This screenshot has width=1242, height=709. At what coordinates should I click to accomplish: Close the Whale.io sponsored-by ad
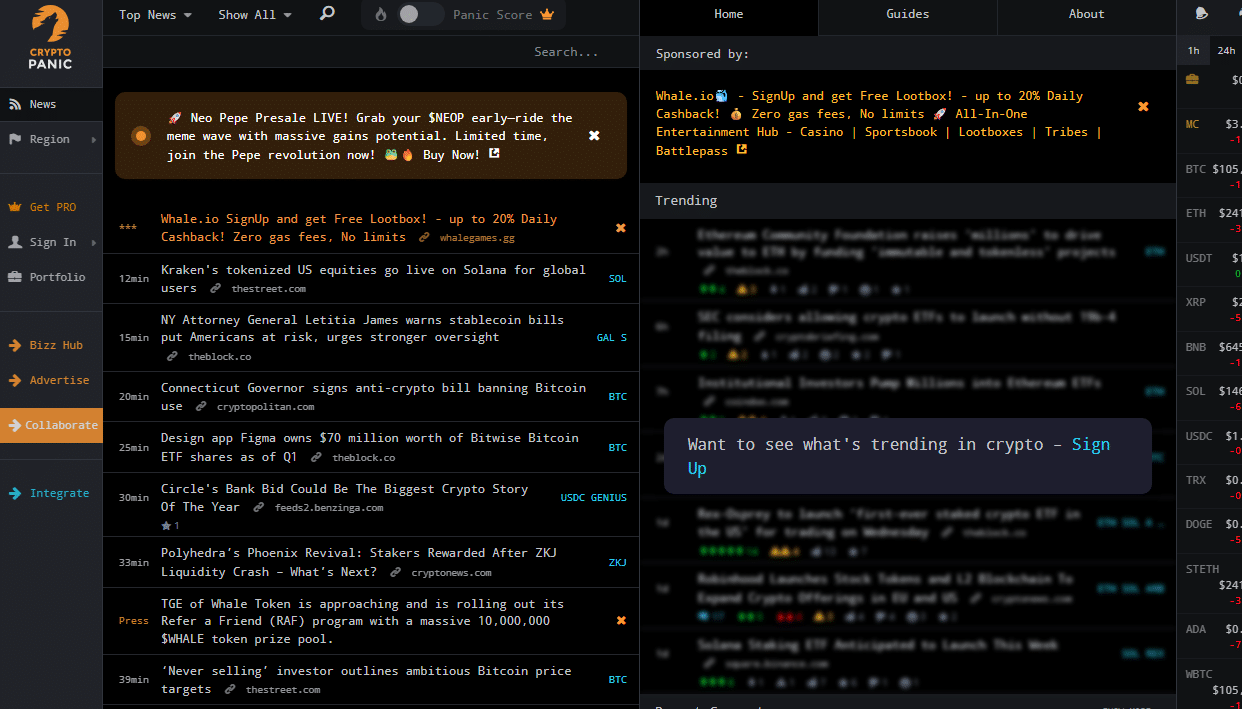point(1143,106)
